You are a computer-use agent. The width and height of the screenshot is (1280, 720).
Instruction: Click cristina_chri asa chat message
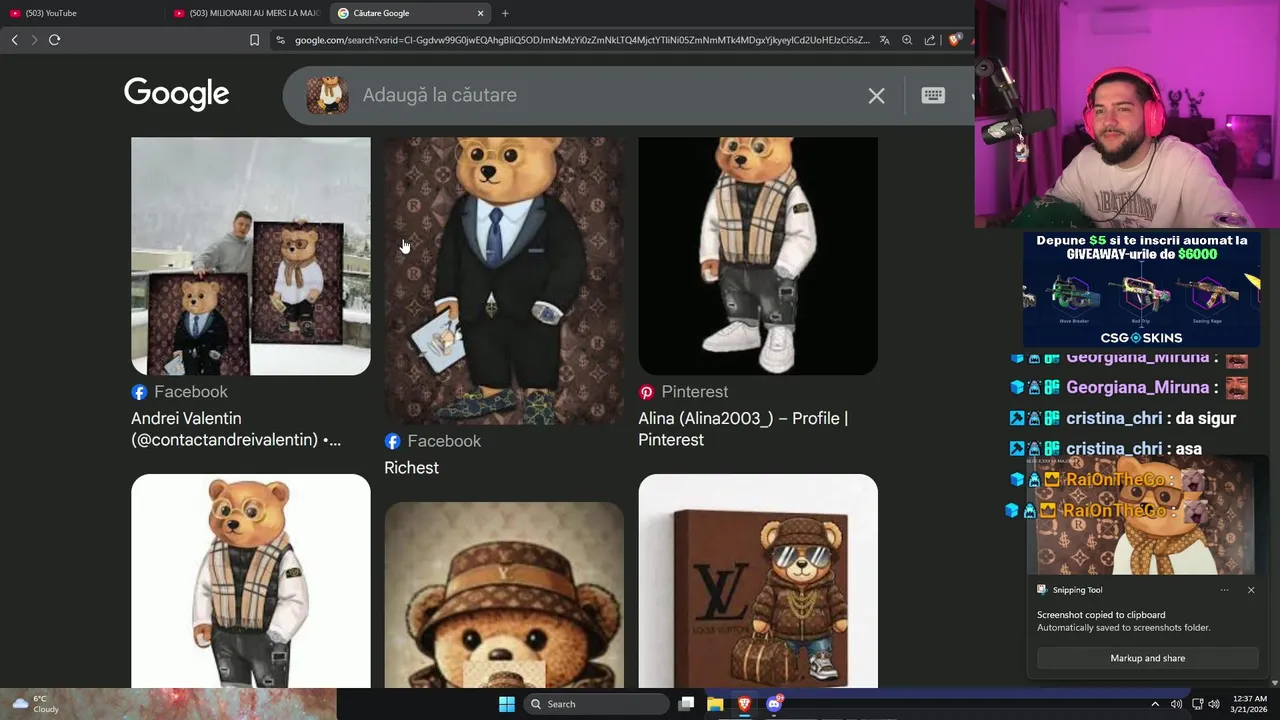tap(1106, 449)
